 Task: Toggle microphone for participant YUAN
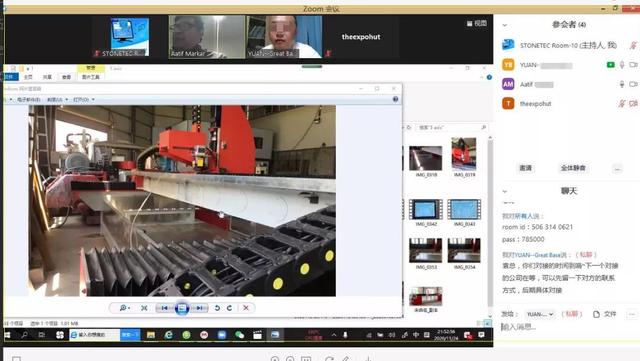click(622, 65)
